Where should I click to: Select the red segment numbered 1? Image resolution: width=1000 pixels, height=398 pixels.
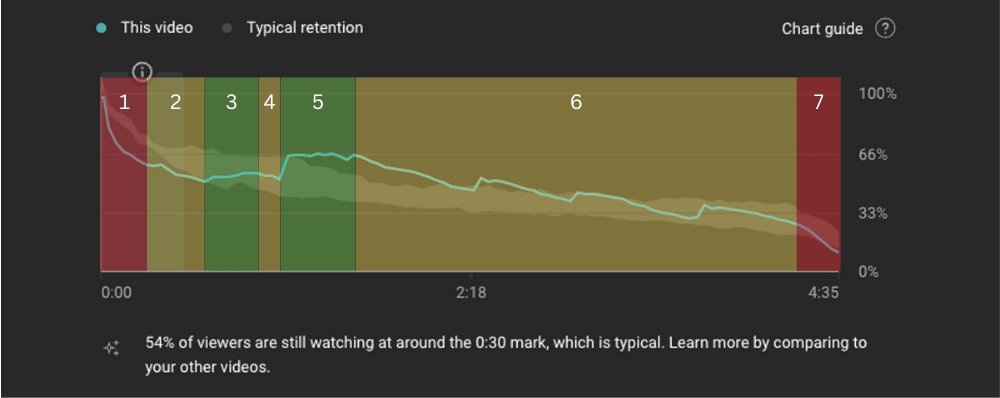point(124,174)
